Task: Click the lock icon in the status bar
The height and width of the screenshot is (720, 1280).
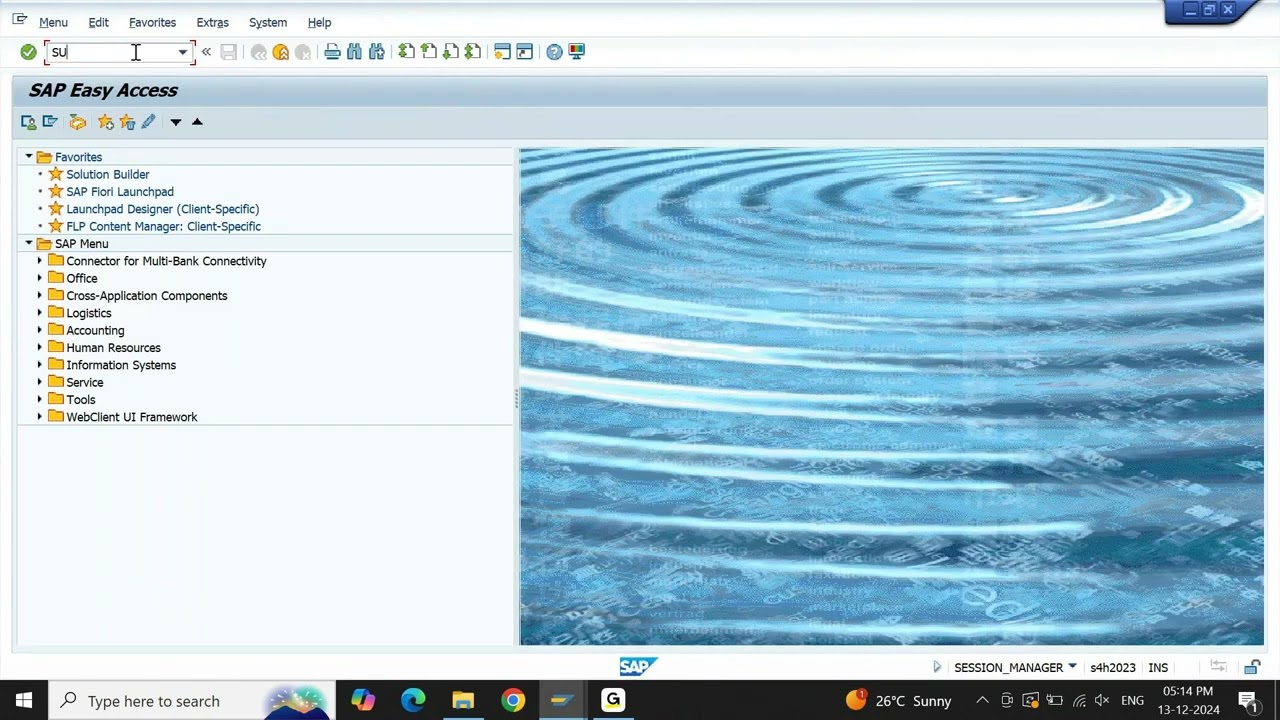Action: pyautogui.click(x=1252, y=667)
